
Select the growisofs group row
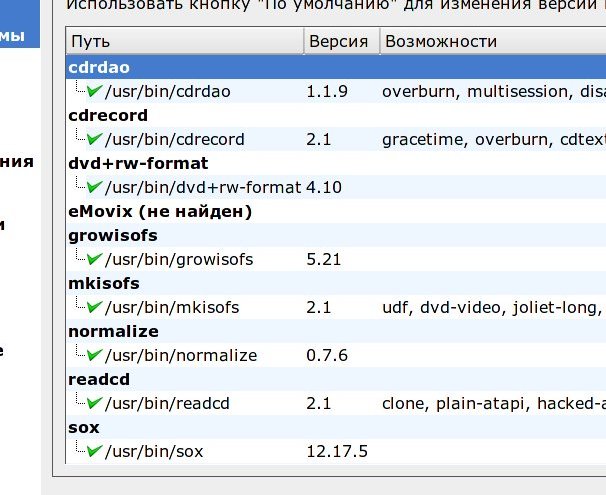pyautogui.click(x=112, y=235)
